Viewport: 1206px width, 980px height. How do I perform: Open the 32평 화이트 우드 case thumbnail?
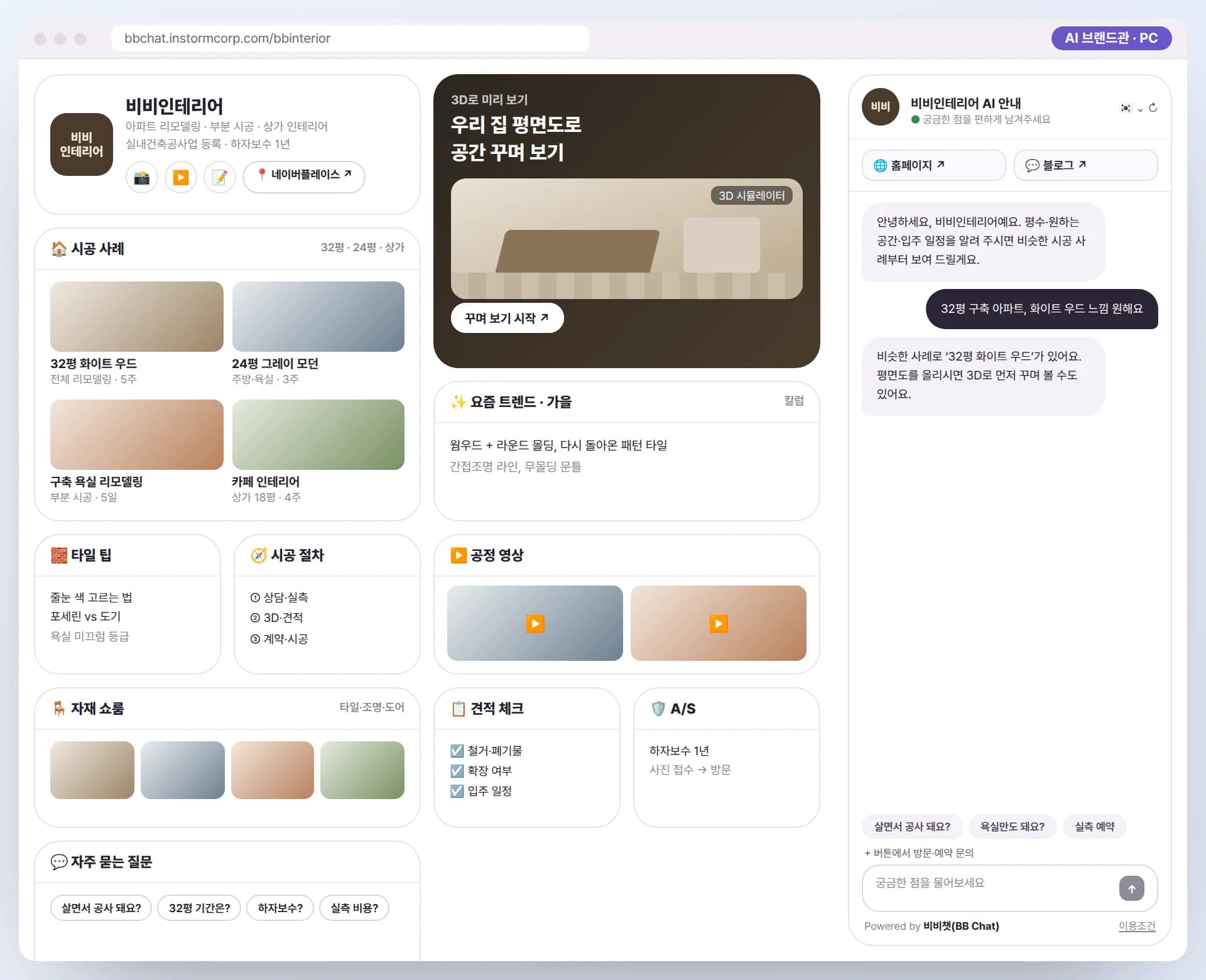(137, 317)
